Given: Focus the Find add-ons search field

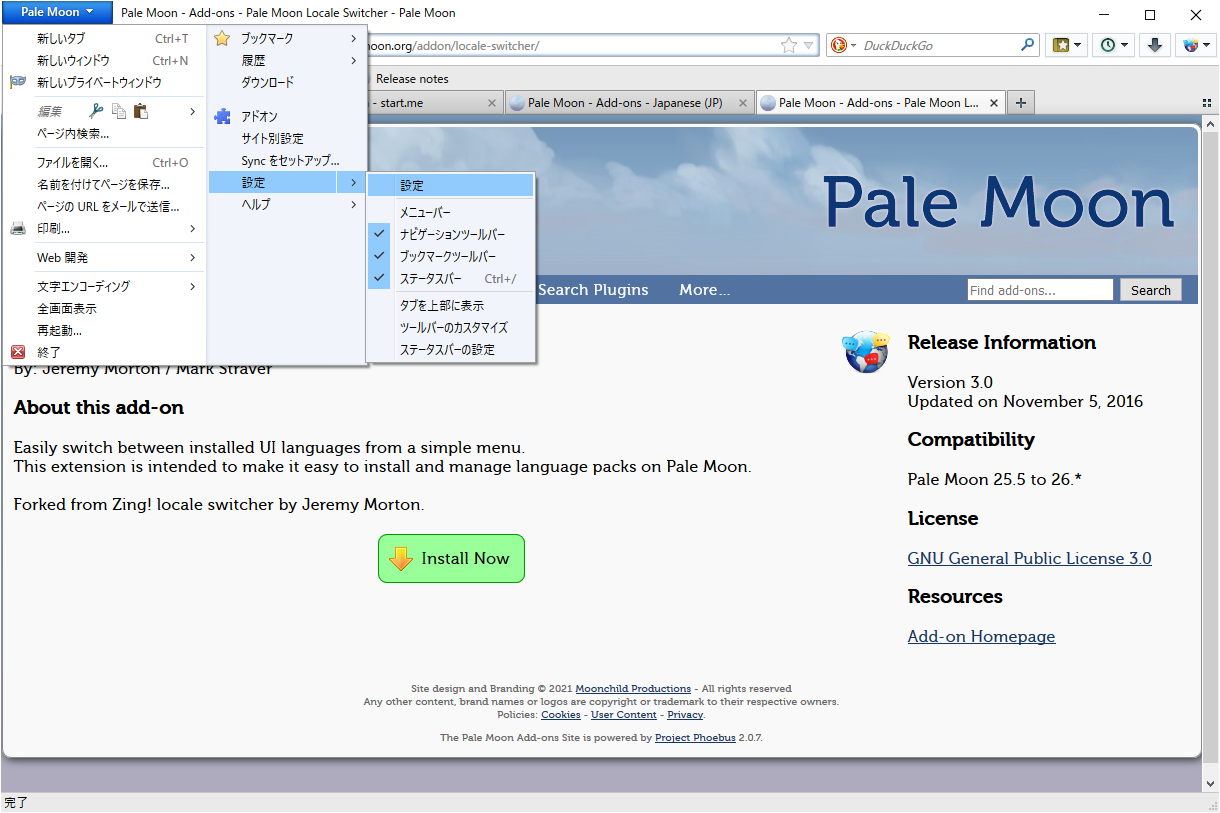Looking at the screenshot, I should point(1040,290).
